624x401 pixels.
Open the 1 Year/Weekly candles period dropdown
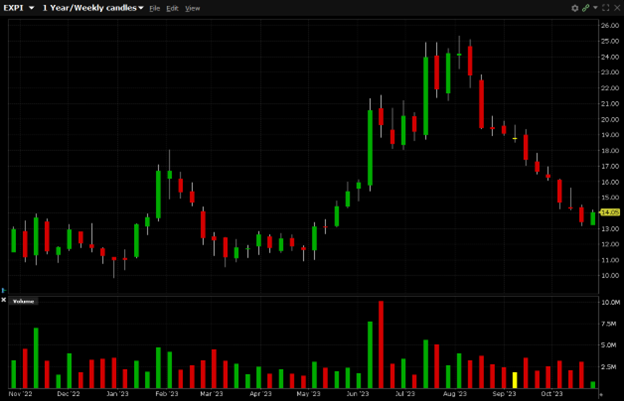(x=93, y=8)
